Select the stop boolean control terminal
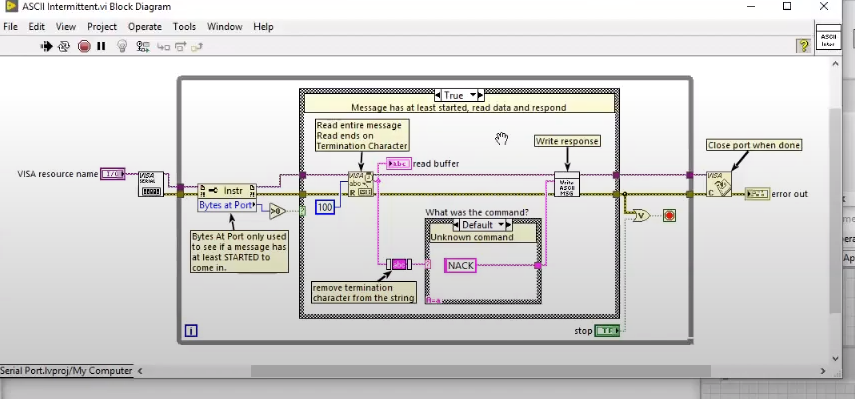The height and width of the screenshot is (399, 855). (x=607, y=330)
